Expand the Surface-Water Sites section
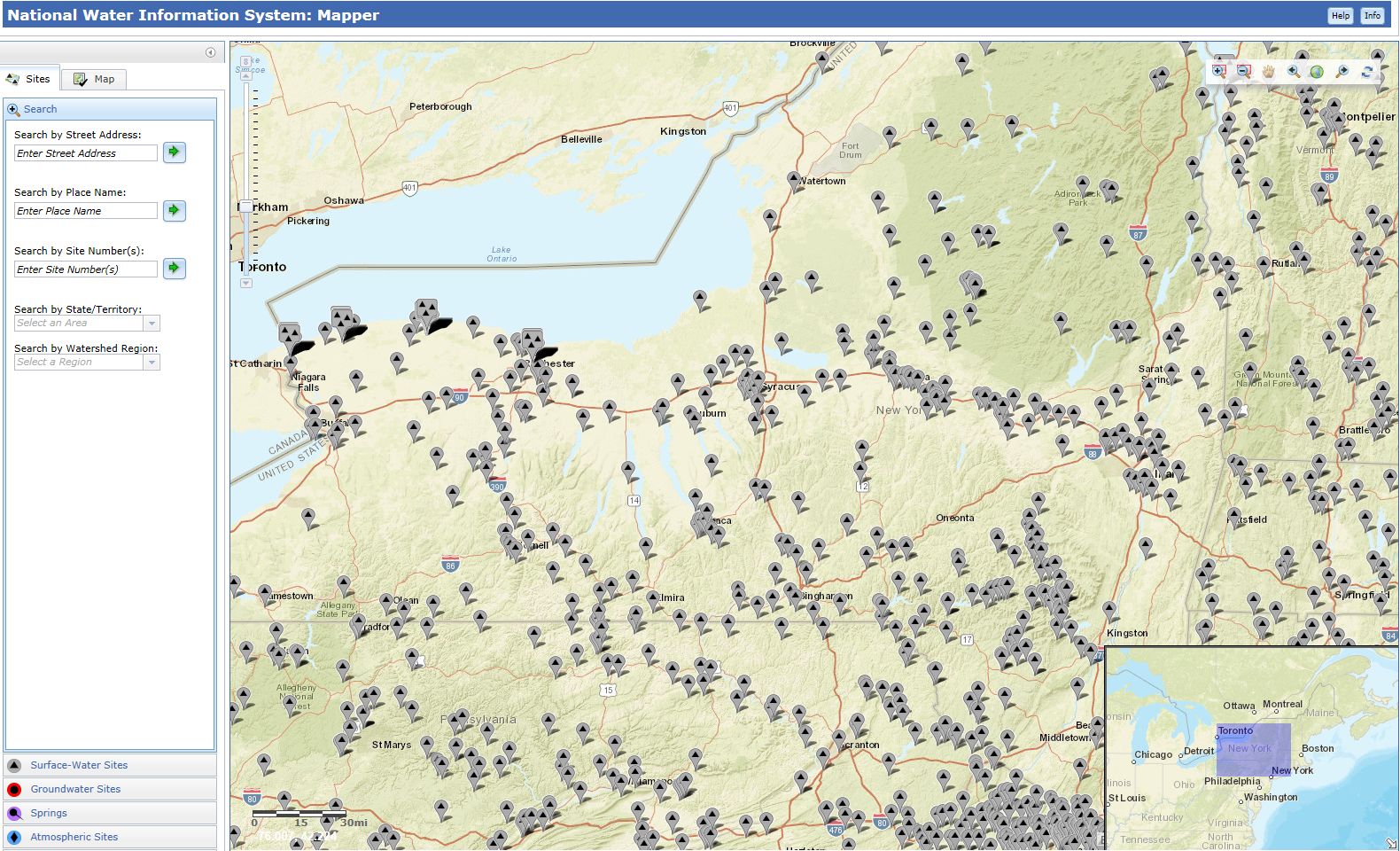1400x851 pixels. coord(79,765)
